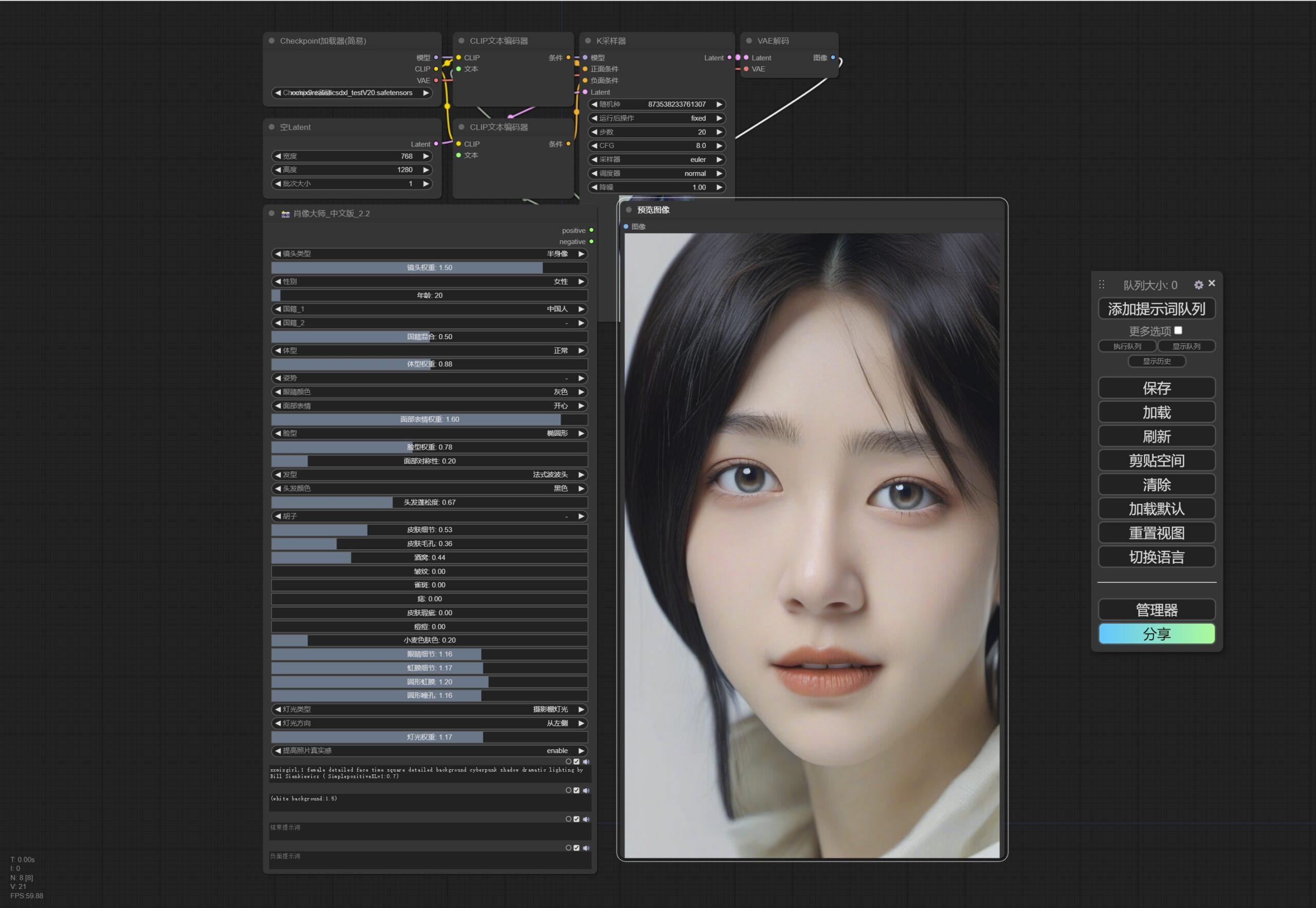The height and width of the screenshot is (908, 1316).
Task: Uncheck checkbox above 负面提示词 field
Action: [x=577, y=848]
